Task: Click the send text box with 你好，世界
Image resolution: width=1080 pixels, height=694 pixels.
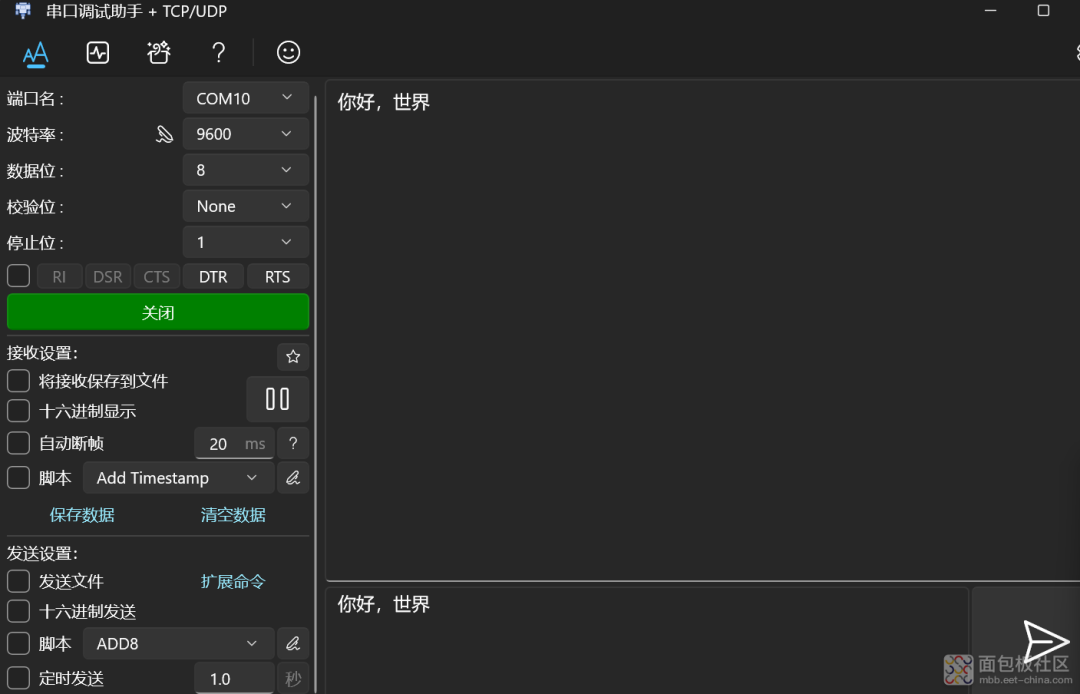Action: (647, 640)
